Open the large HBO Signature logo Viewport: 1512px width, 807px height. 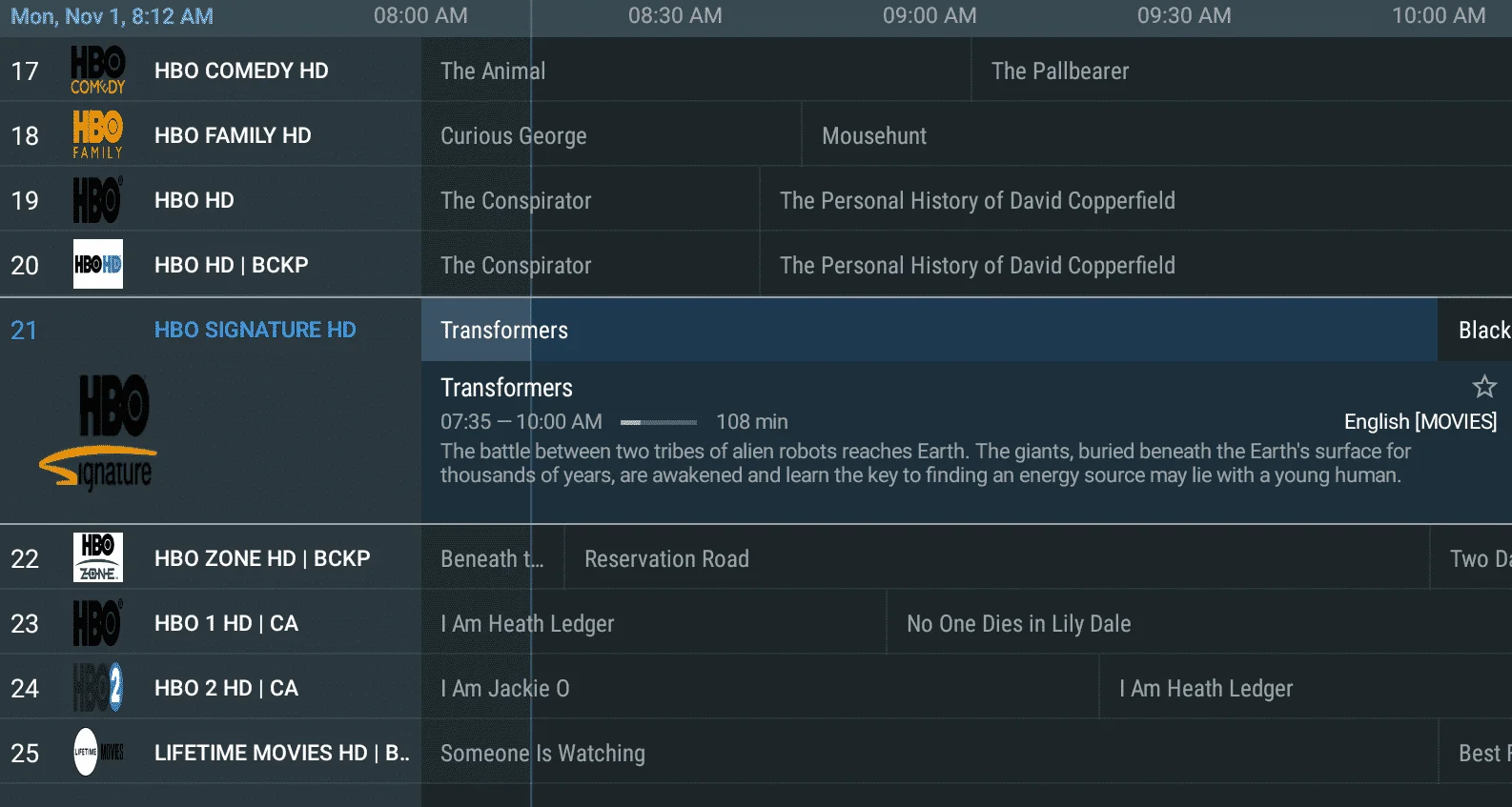pyautogui.click(x=98, y=433)
